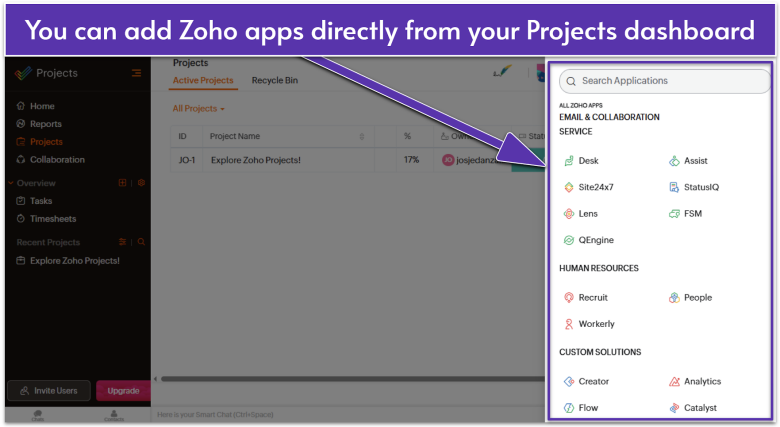Click the Recent Projects filter icon
Image resolution: width=780 pixels, height=427 pixels.
click(122, 242)
